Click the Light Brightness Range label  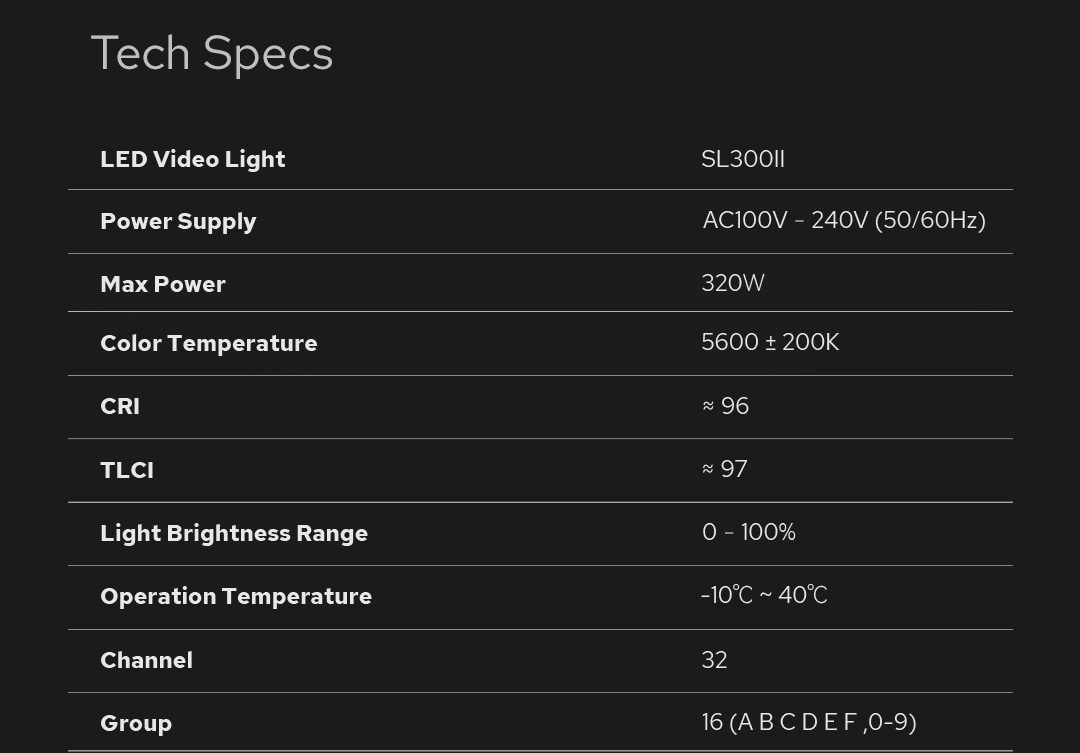pyautogui.click(x=234, y=533)
